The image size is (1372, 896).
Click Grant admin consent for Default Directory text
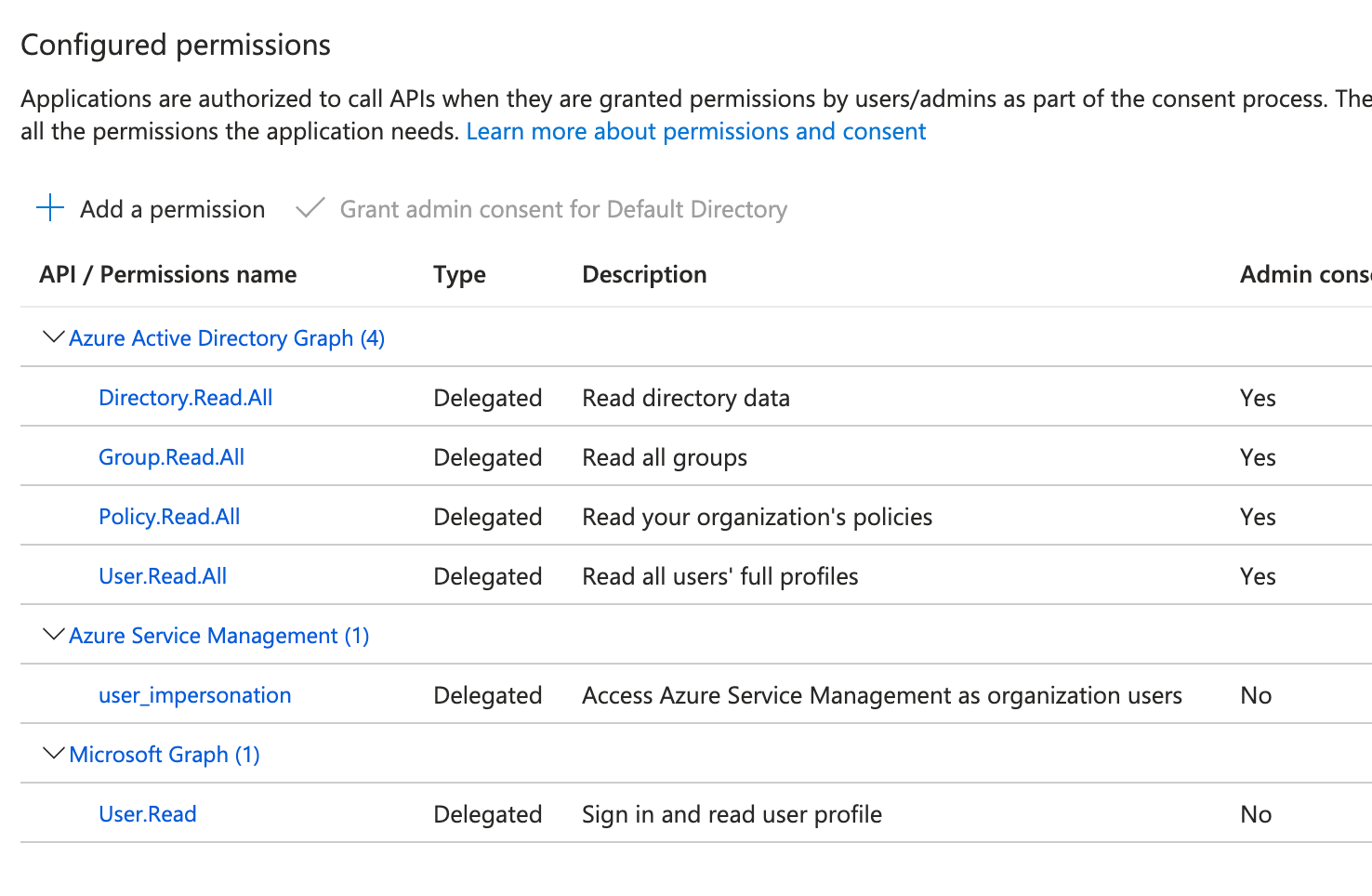pyautogui.click(x=563, y=209)
